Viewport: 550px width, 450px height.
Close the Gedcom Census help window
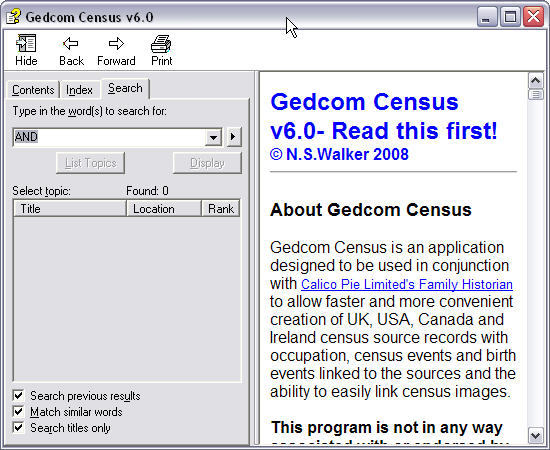(533, 16)
